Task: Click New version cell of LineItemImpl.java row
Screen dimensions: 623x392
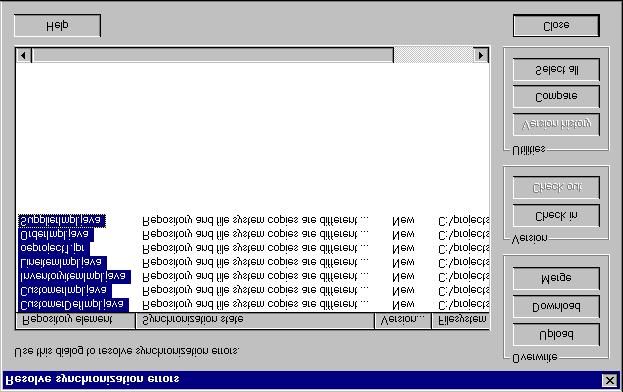Action: 403,262
